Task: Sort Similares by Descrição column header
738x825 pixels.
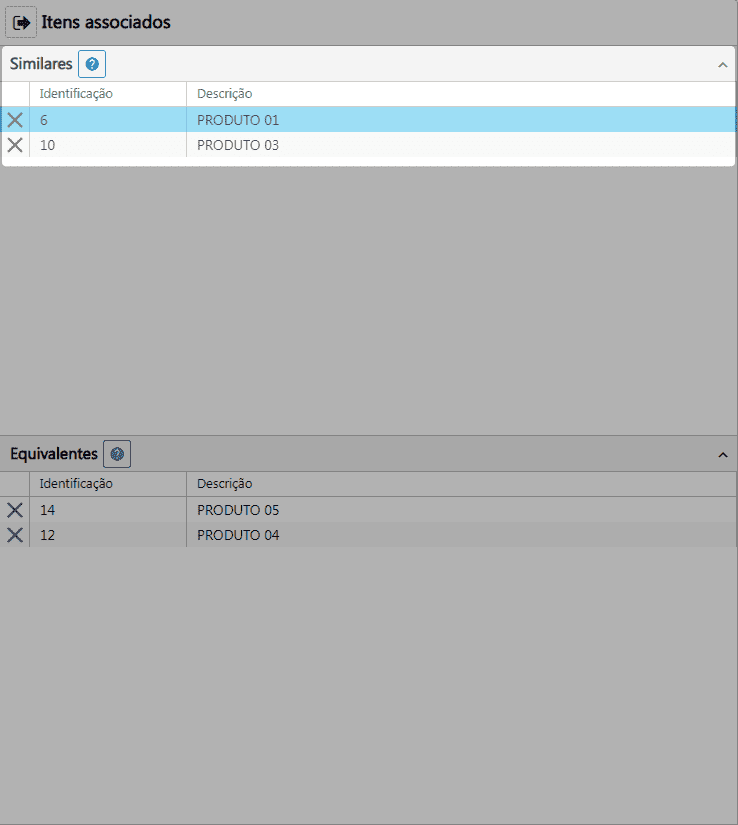Action: click(225, 94)
